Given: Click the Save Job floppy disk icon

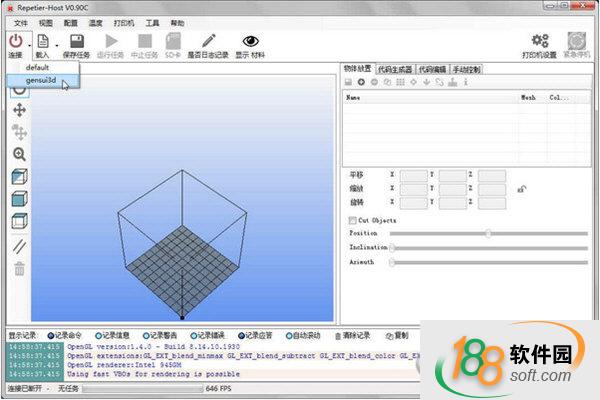Looking at the screenshot, I should (x=76, y=41).
